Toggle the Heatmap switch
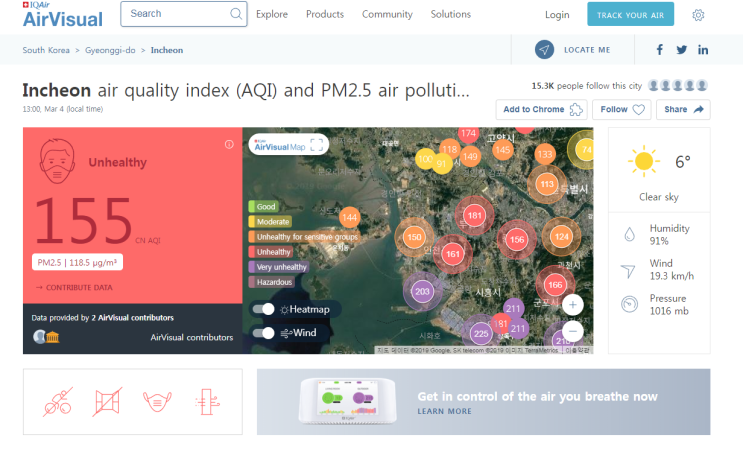This screenshot has height=458, width=743. pyautogui.click(x=264, y=309)
